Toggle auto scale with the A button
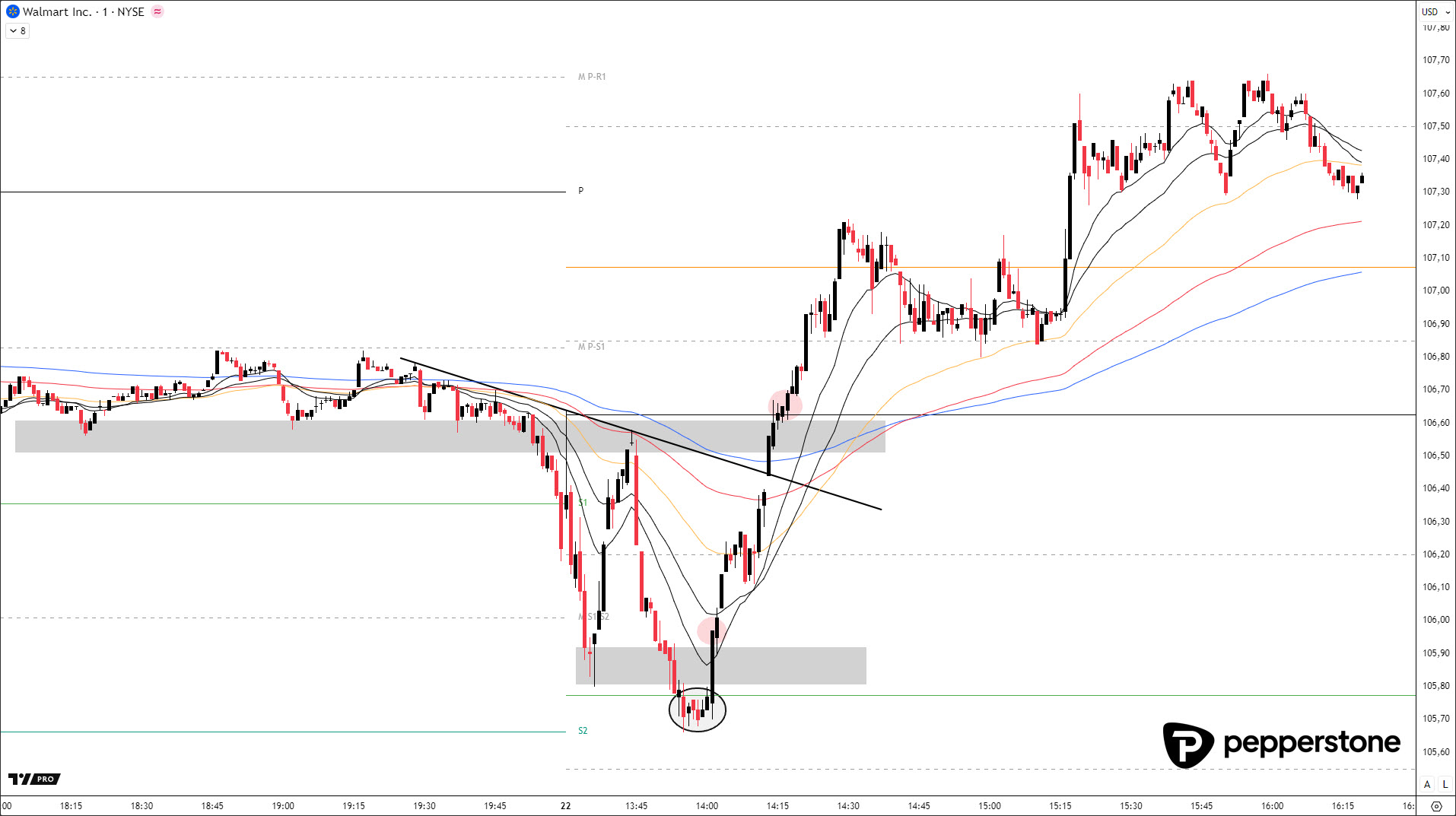This screenshot has height=816, width=1456. point(1427,784)
